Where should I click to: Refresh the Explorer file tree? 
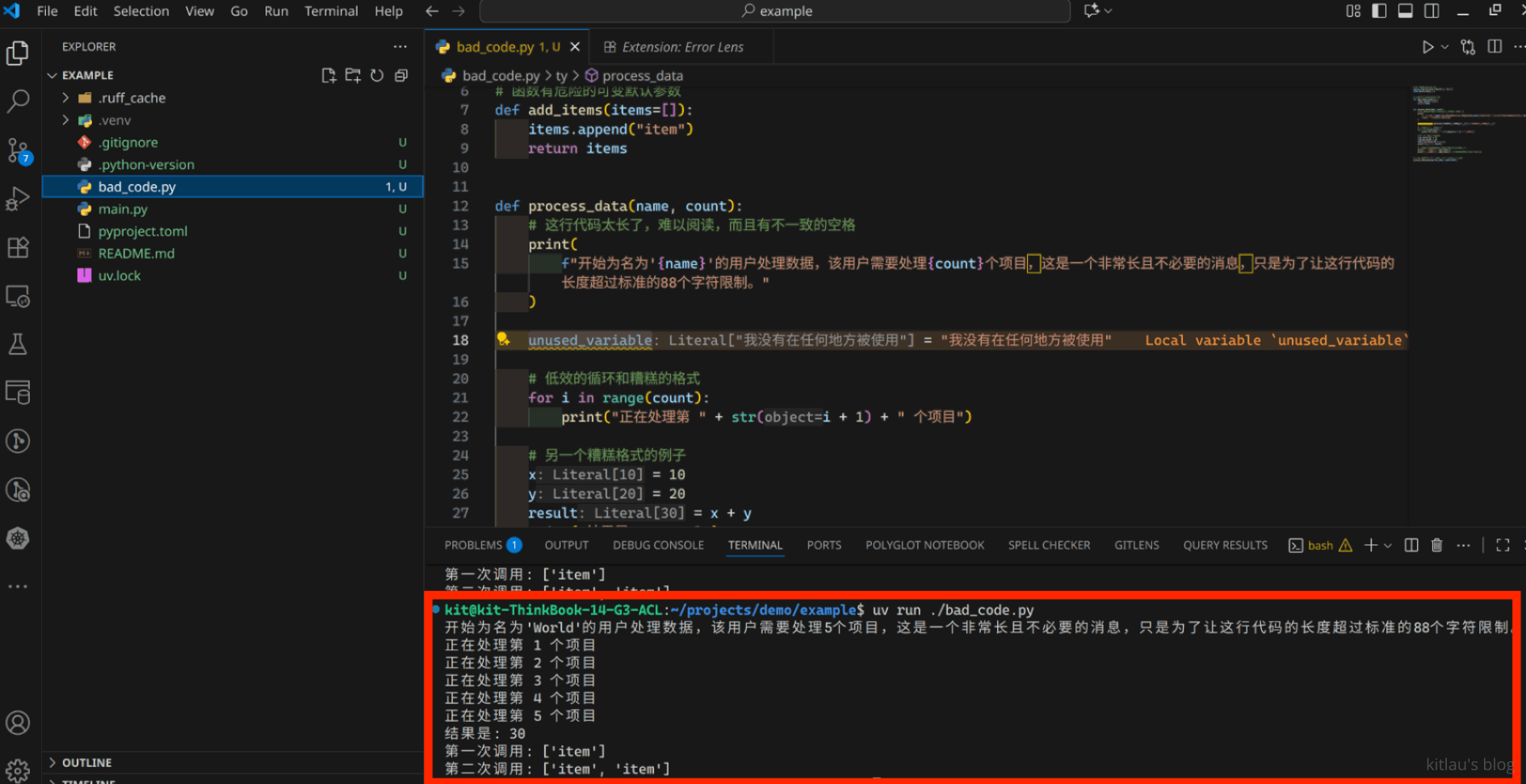click(377, 75)
